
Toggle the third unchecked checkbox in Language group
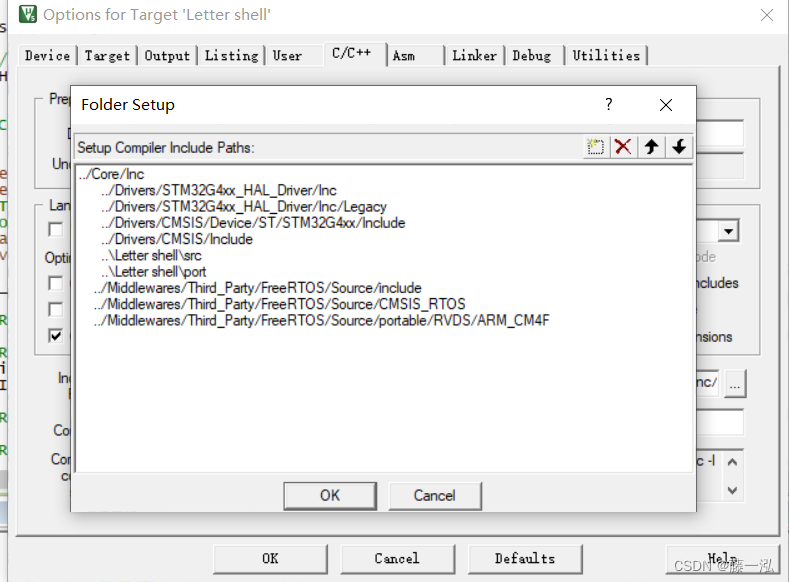pyautogui.click(x=56, y=309)
